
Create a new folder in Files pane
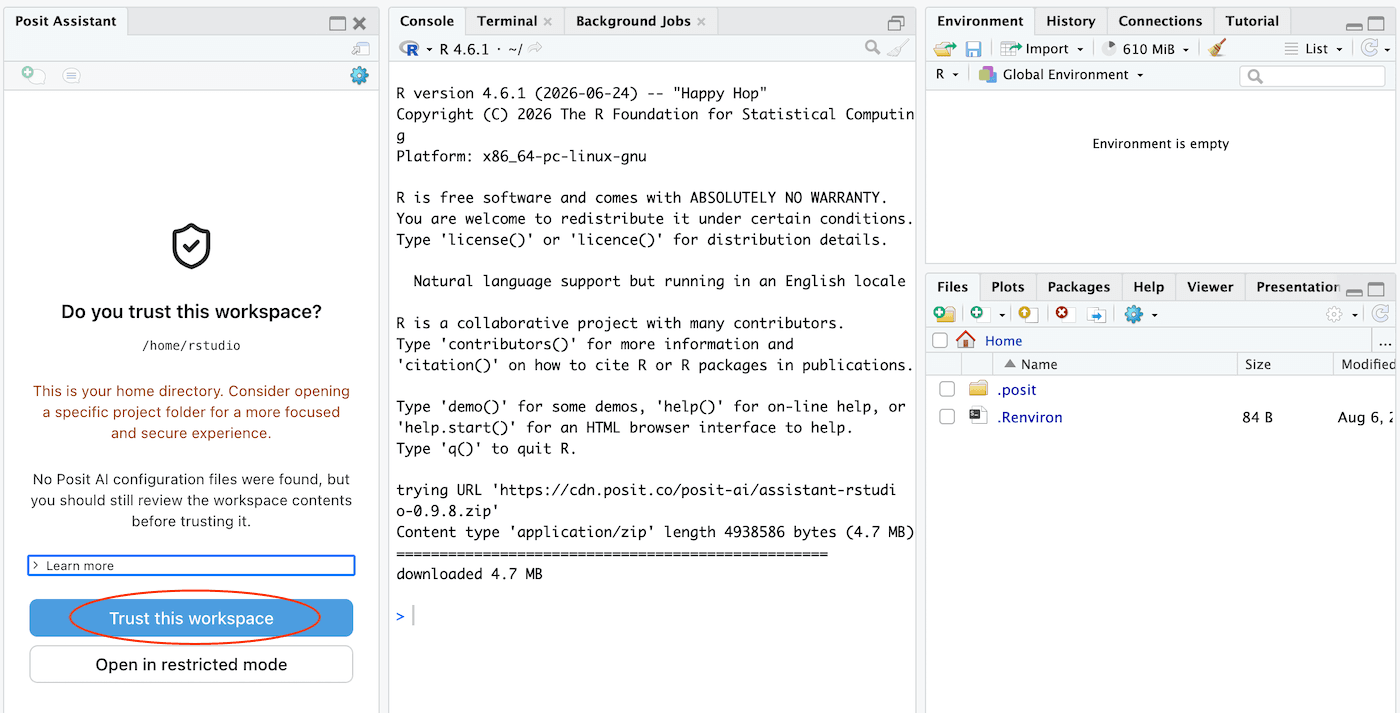click(x=944, y=314)
